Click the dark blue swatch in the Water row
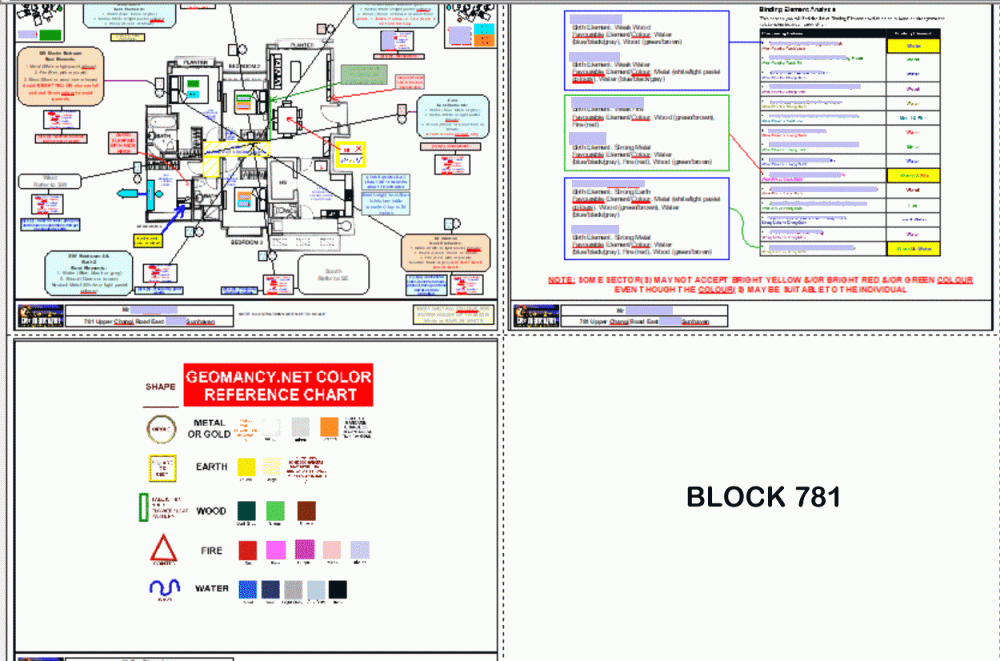The width and height of the screenshot is (1000, 661). point(272,589)
